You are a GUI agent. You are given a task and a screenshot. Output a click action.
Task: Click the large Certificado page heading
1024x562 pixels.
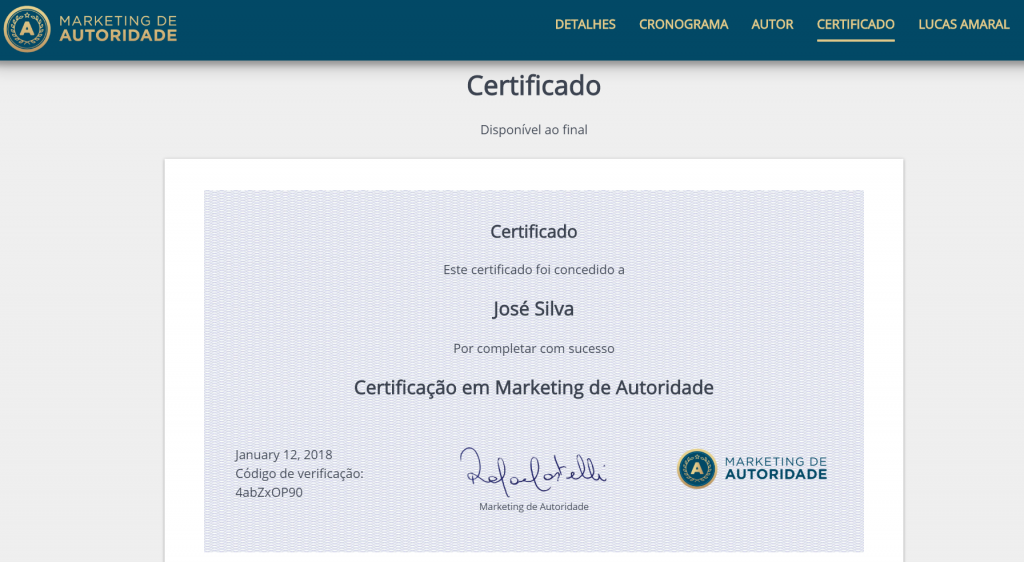coord(534,86)
